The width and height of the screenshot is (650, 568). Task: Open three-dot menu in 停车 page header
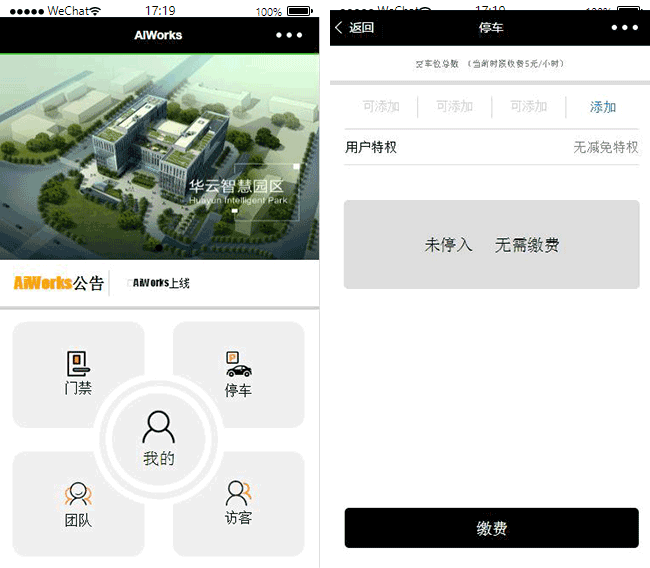(624, 28)
